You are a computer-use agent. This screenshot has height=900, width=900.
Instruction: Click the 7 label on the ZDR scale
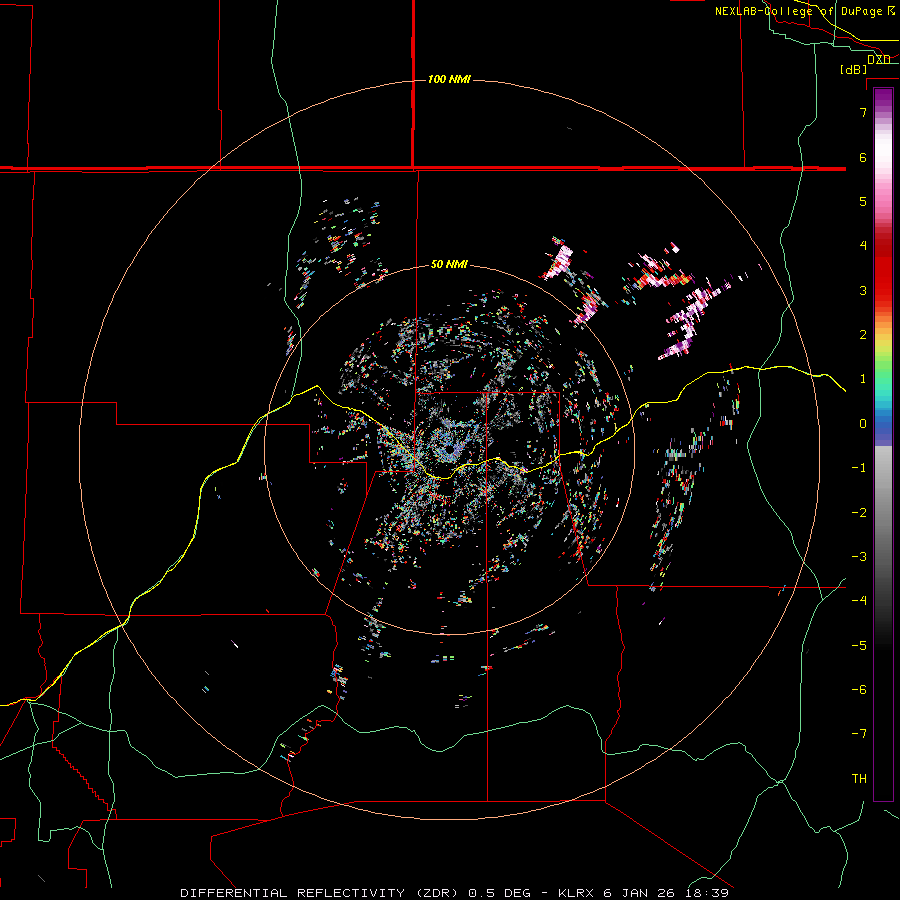(863, 112)
